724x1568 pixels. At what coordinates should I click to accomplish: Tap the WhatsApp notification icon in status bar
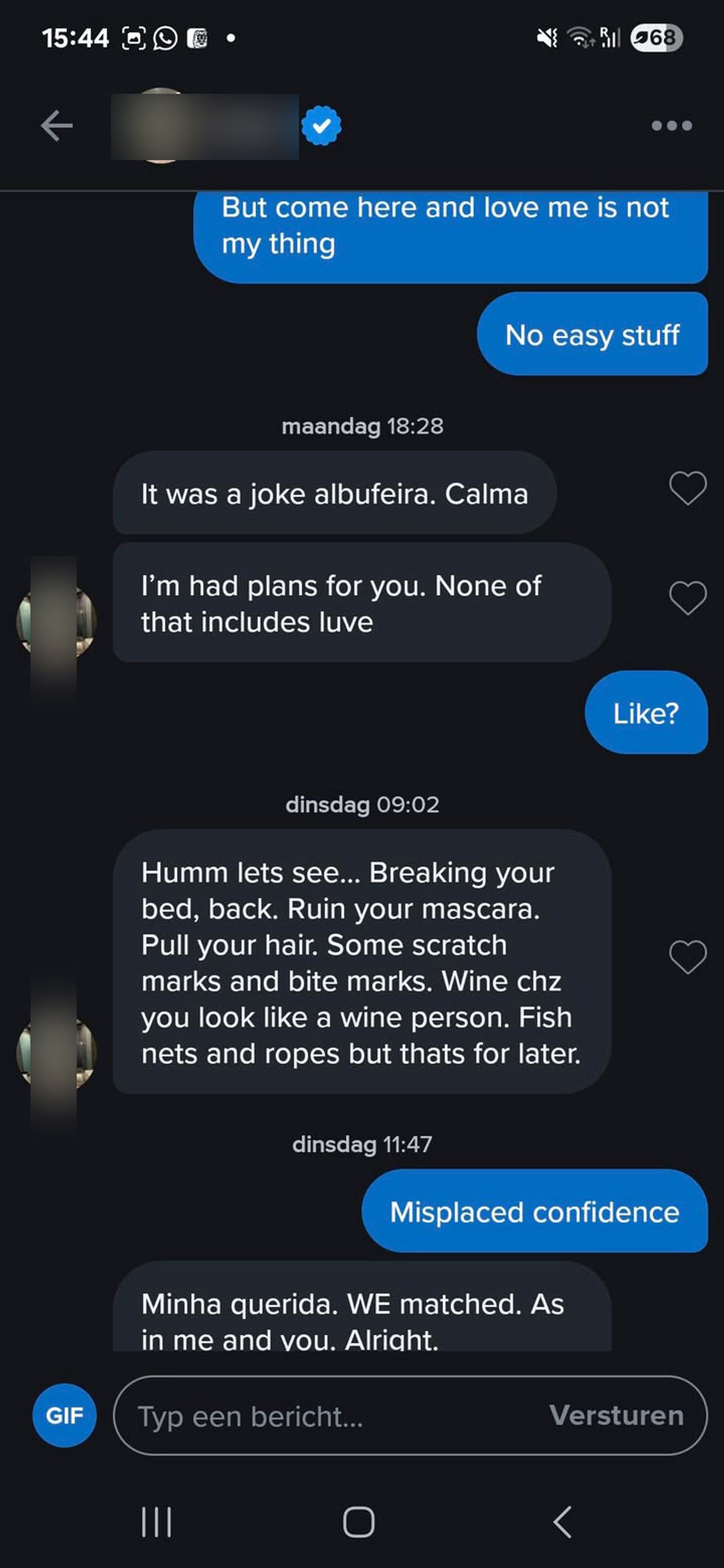pyautogui.click(x=165, y=39)
